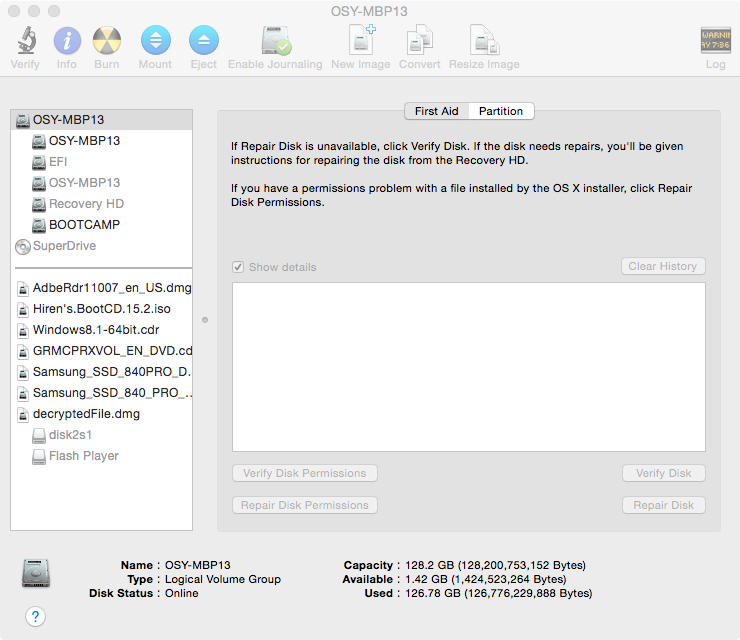Switch to the First Aid tab
740x640 pixels.
tap(437, 111)
